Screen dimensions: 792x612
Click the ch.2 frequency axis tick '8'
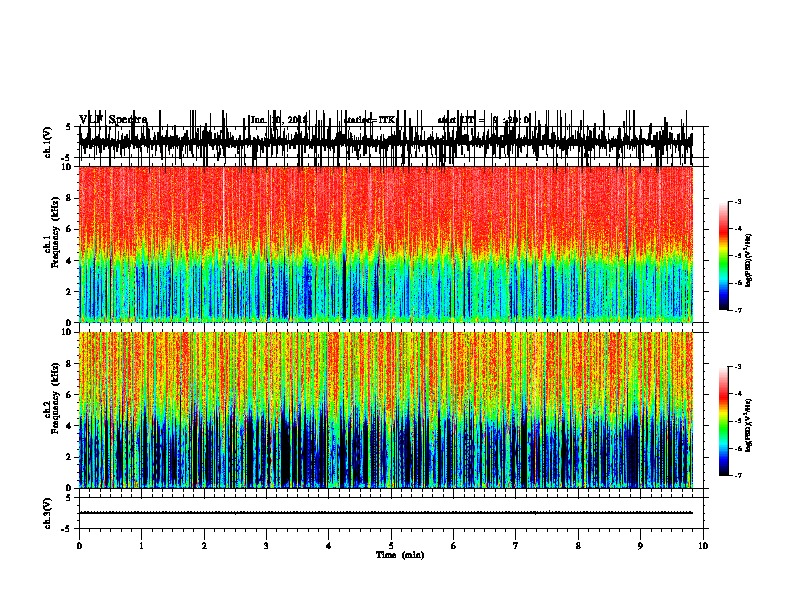point(70,364)
